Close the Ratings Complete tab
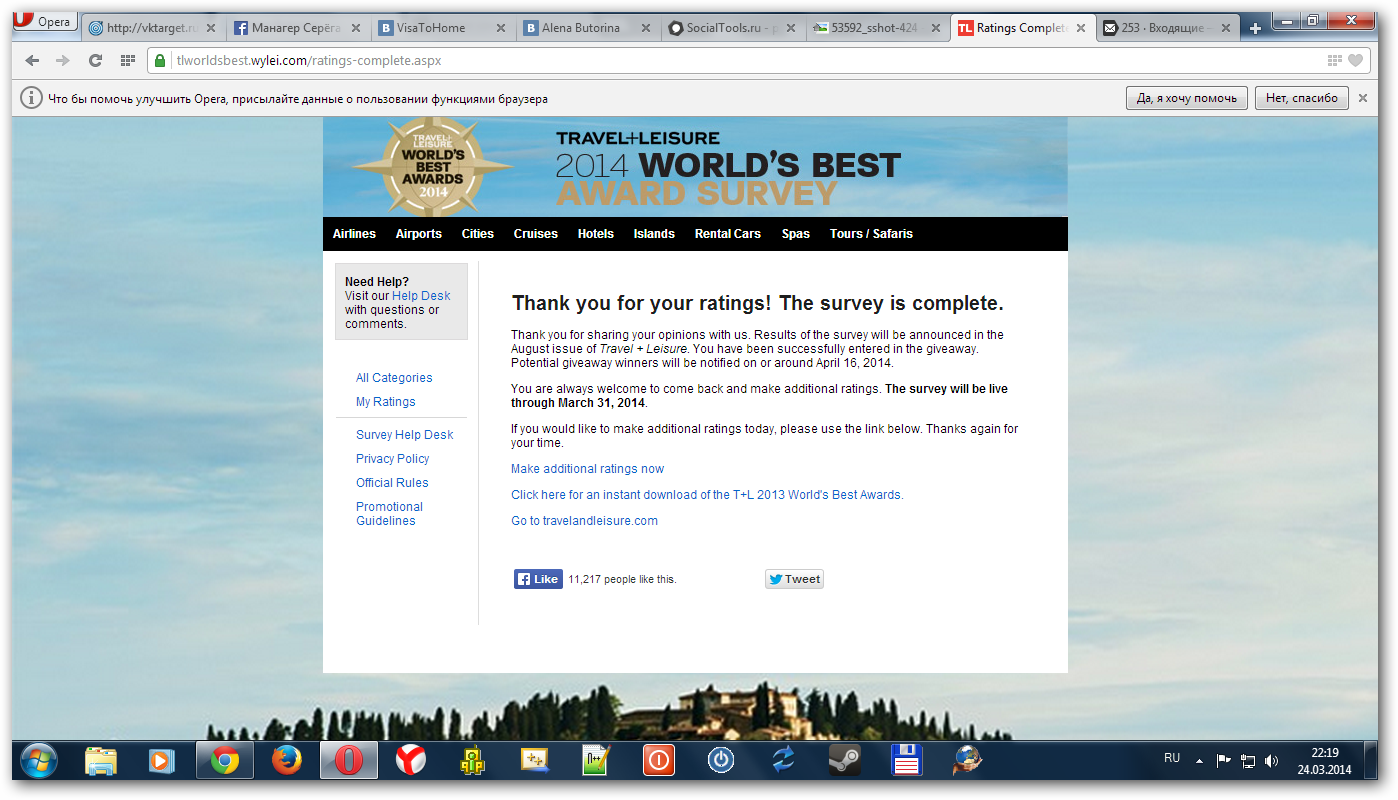Screen dimensions: 1398x800 (1081, 28)
